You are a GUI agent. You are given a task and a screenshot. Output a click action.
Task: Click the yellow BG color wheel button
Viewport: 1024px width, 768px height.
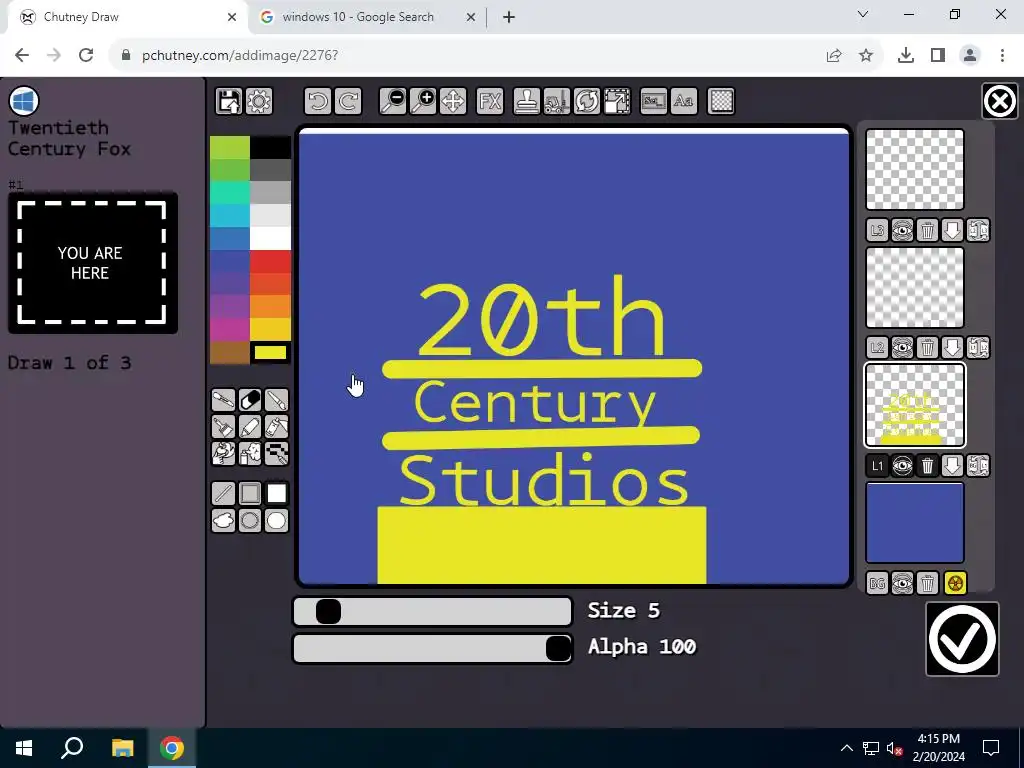[x=955, y=583]
